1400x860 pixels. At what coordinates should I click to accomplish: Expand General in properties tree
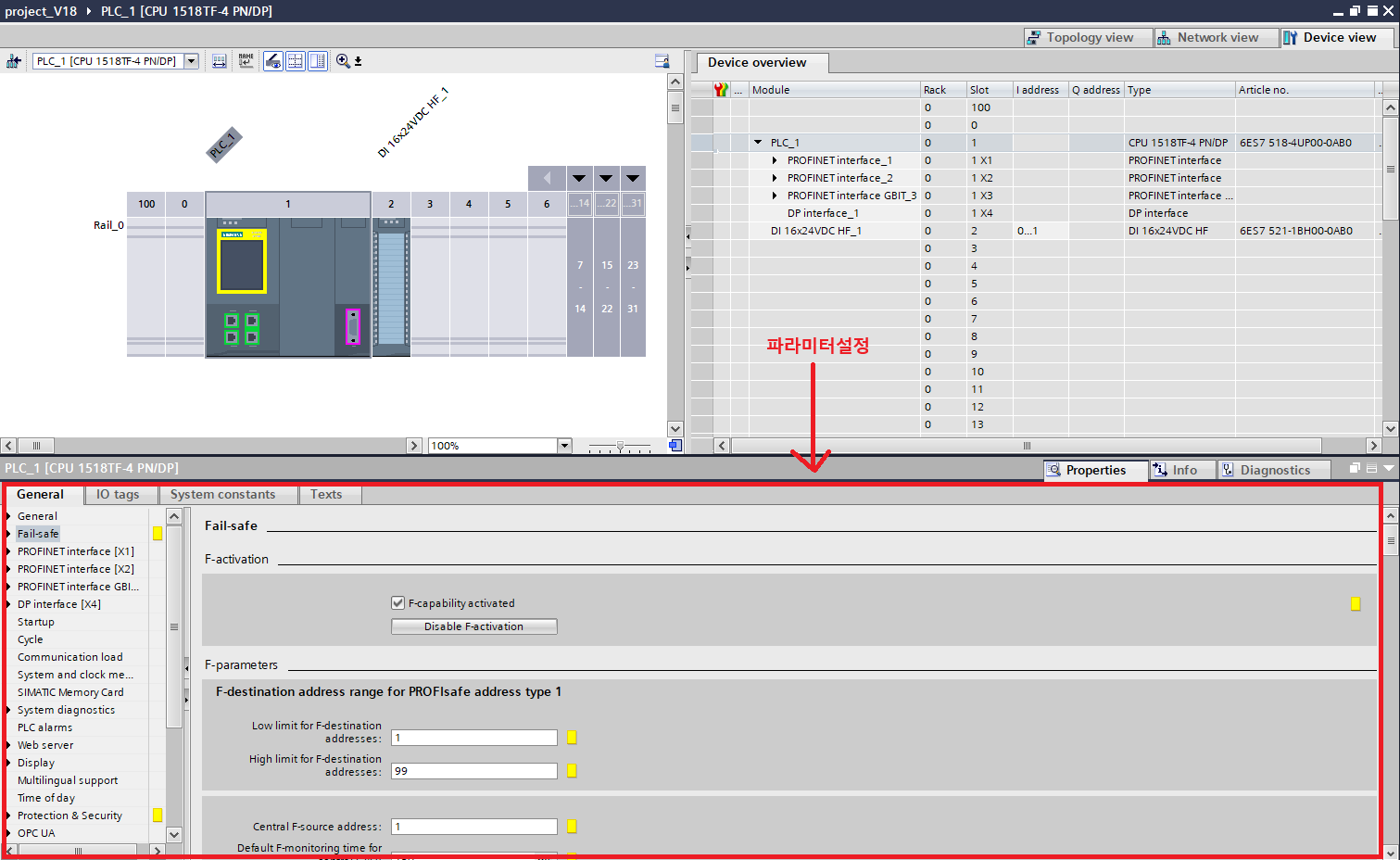[8, 516]
